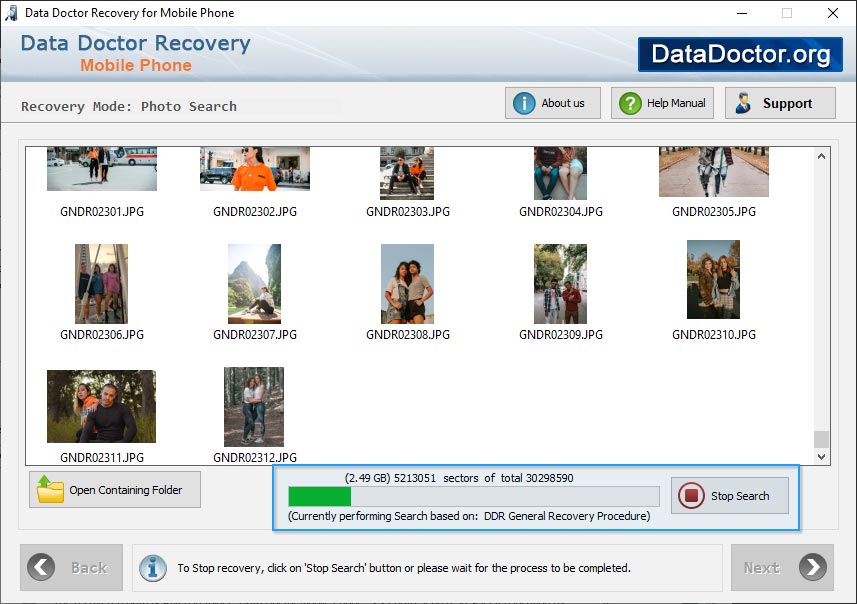Click the scroll down arrow of the photo list

[x=821, y=456]
